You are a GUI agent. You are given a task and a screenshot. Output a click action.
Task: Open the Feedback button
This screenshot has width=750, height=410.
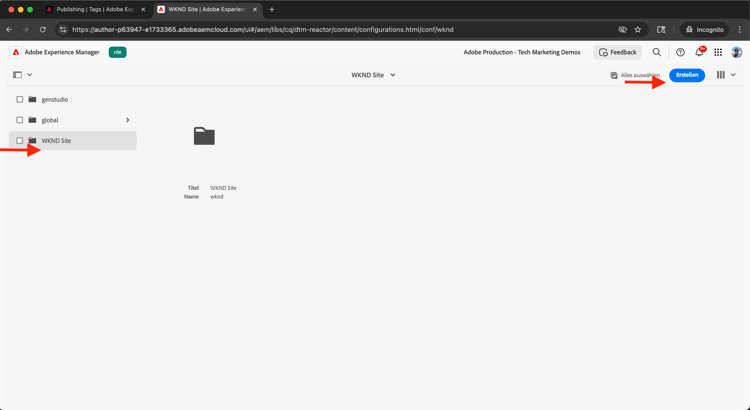pos(618,52)
